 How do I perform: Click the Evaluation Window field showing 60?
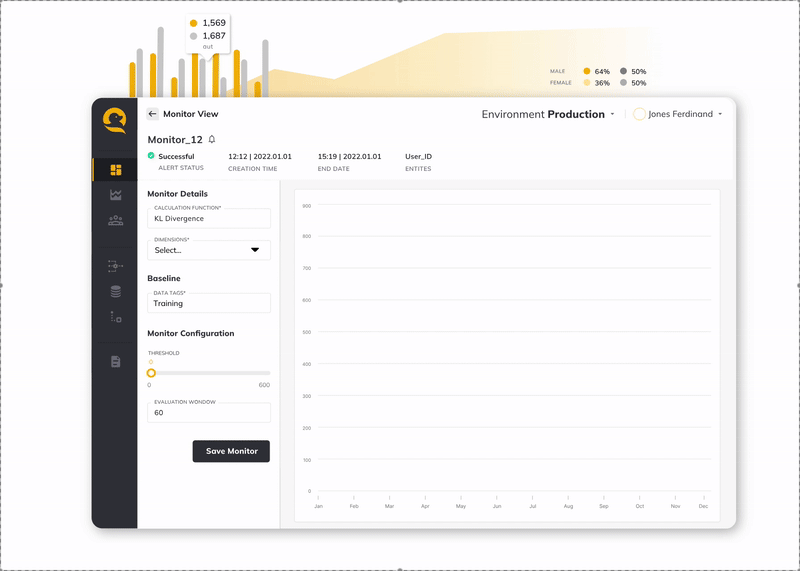point(209,413)
